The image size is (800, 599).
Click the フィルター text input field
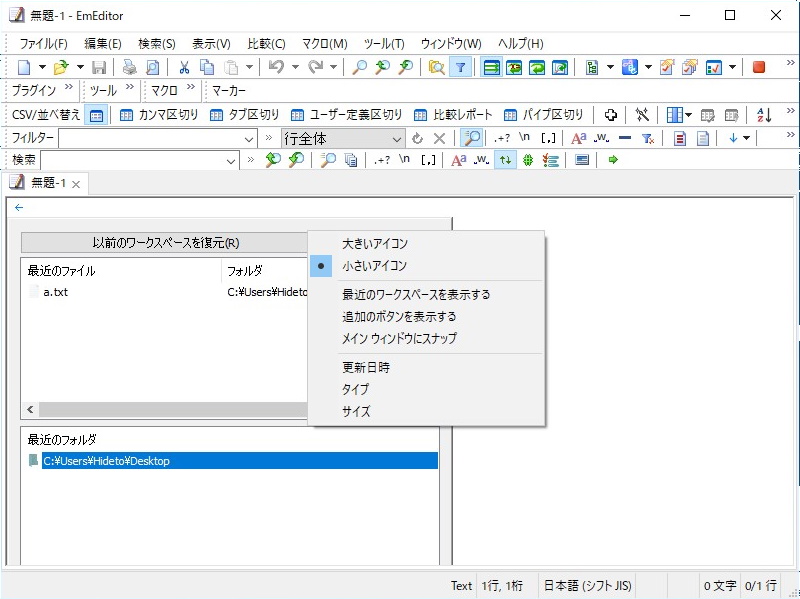pyautogui.click(x=151, y=139)
